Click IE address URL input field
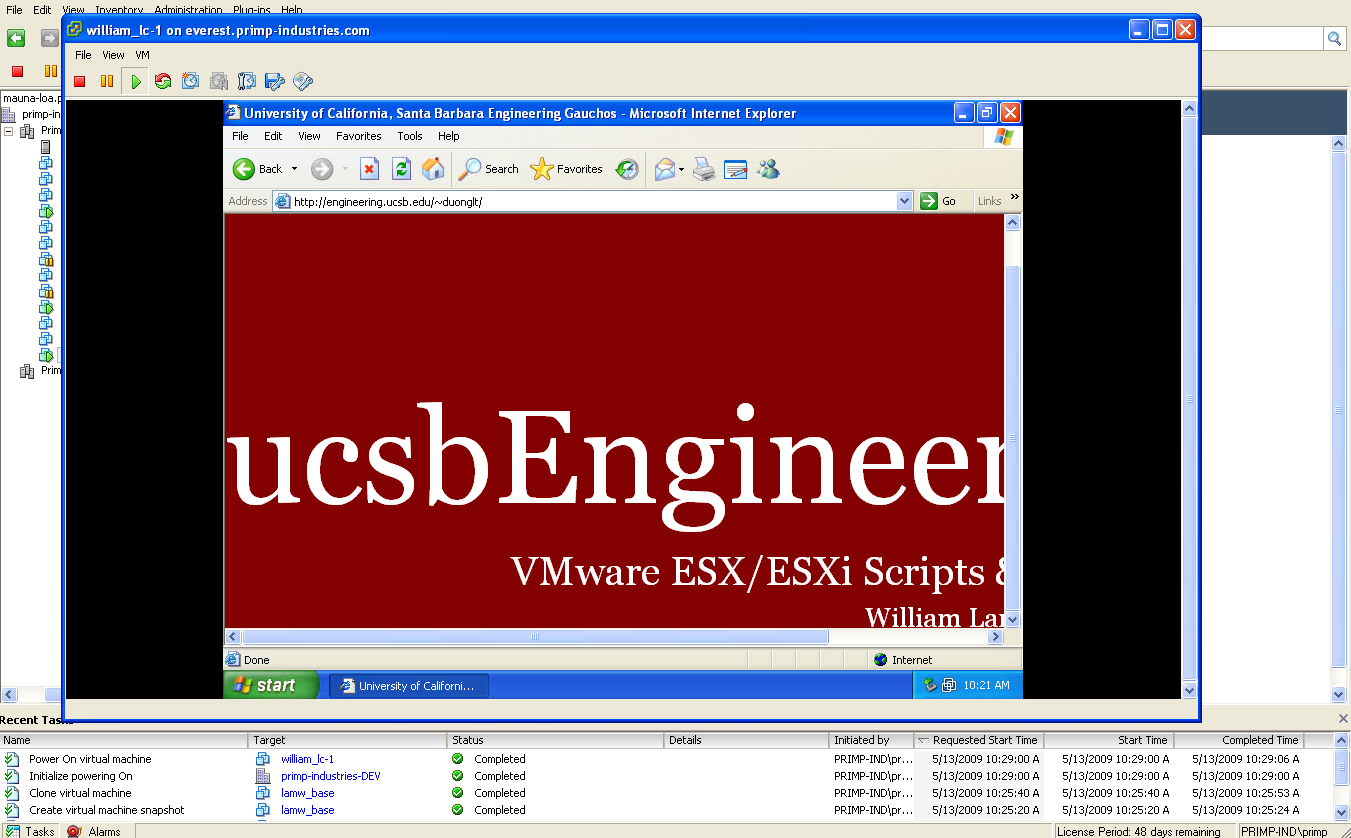This screenshot has width=1351, height=838. pyautogui.click(x=594, y=201)
